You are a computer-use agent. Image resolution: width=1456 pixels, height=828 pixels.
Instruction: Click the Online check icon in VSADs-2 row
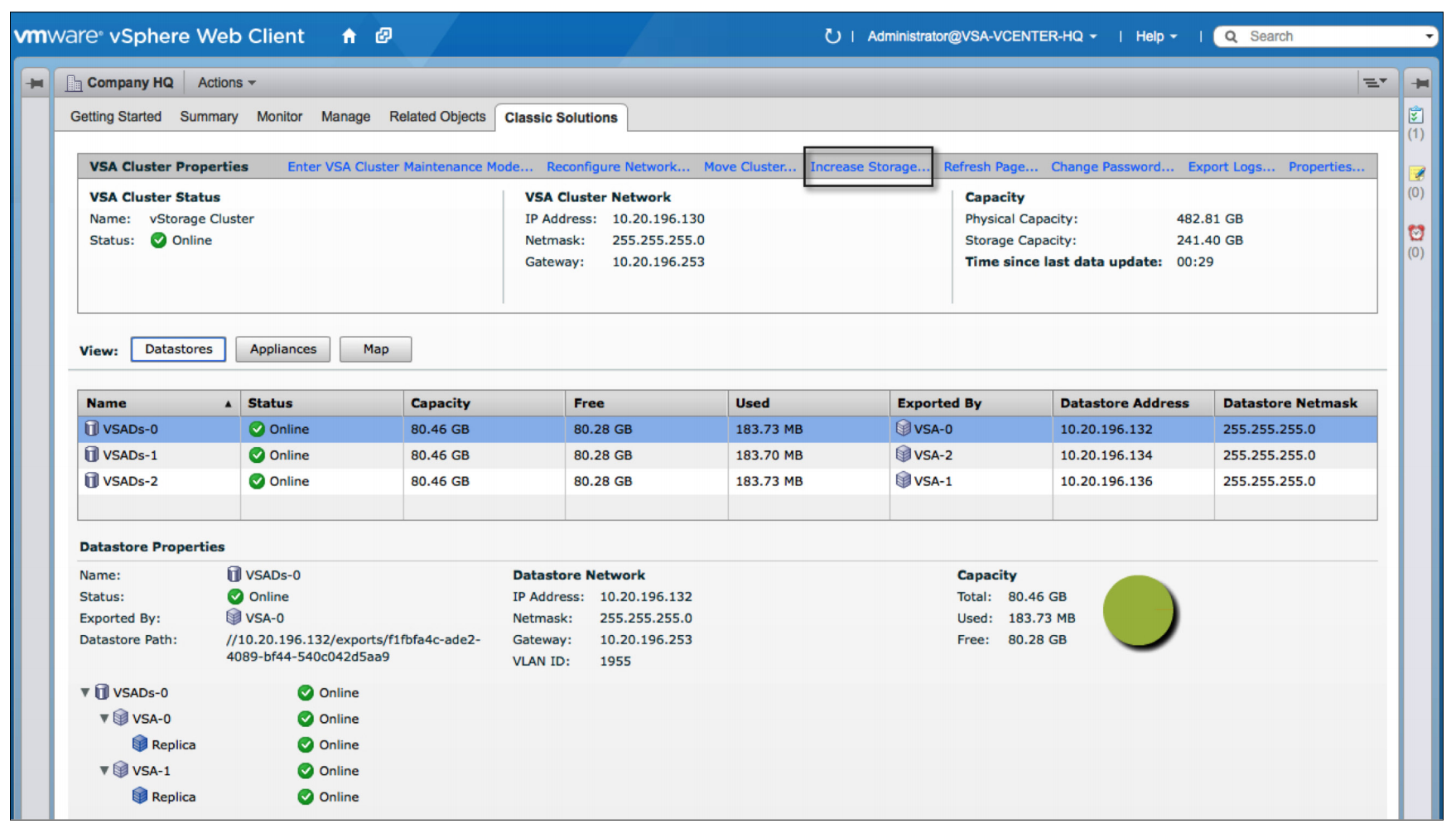[x=257, y=481]
